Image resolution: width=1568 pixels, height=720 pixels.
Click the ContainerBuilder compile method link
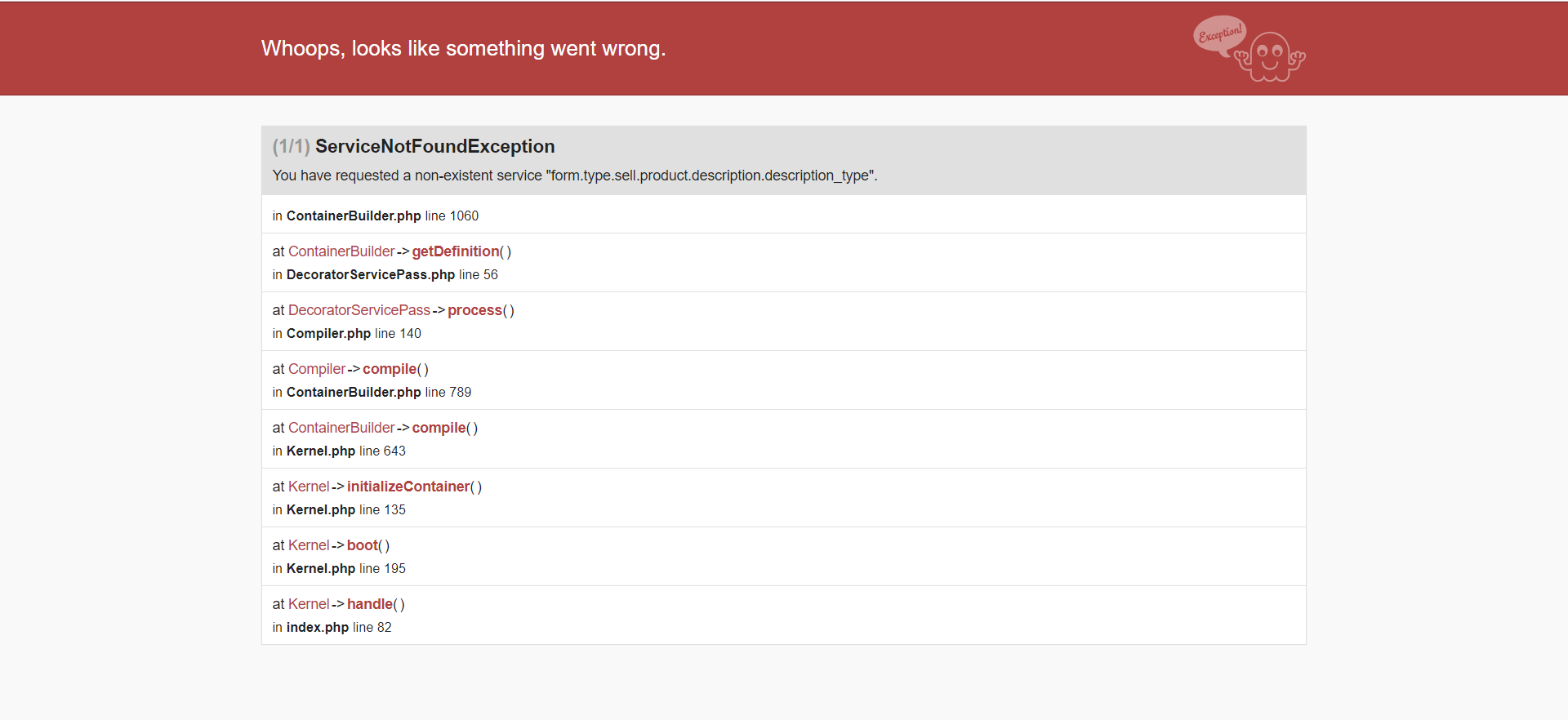pyautogui.click(x=439, y=428)
